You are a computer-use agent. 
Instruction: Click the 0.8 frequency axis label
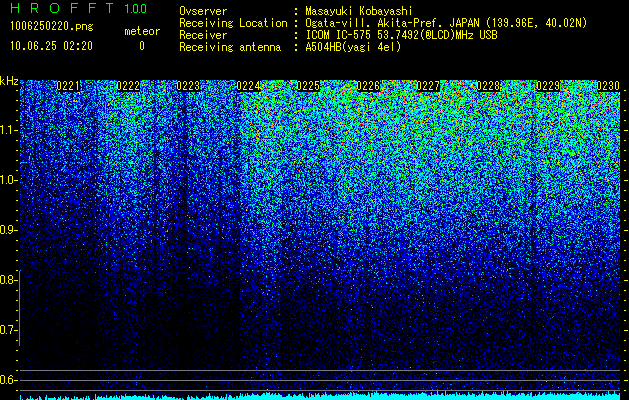[8, 280]
